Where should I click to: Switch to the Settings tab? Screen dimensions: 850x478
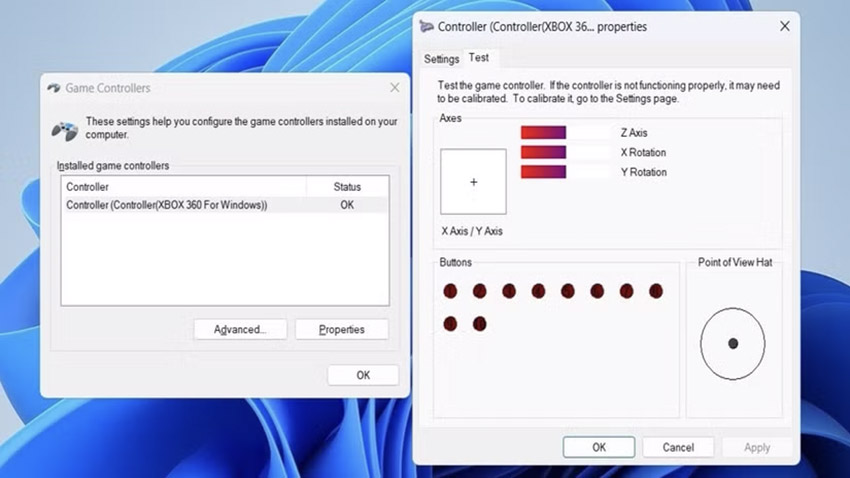pyautogui.click(x=441, y=59)
